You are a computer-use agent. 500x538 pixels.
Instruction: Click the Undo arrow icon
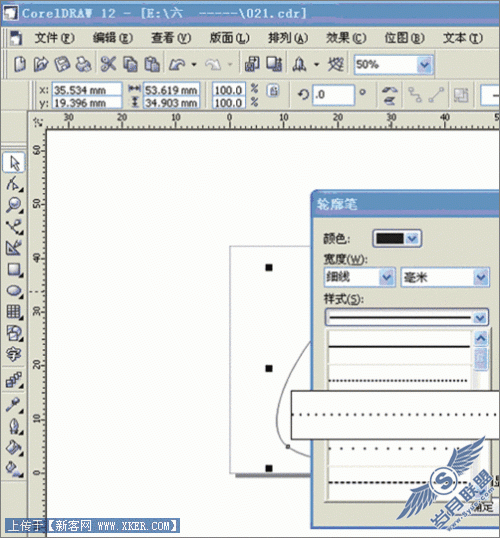click(177, 64)
